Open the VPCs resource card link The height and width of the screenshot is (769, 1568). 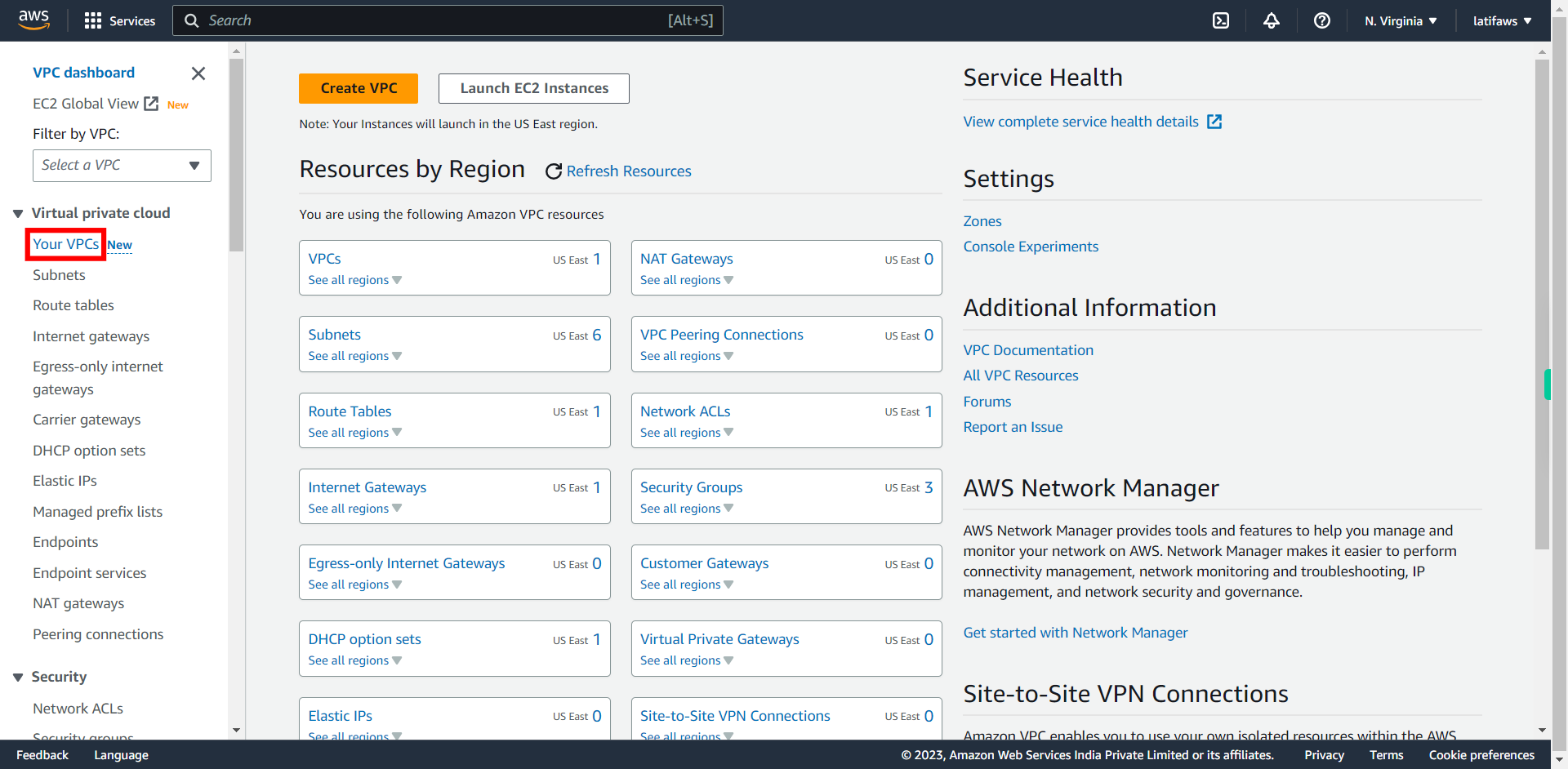(324, 259)
